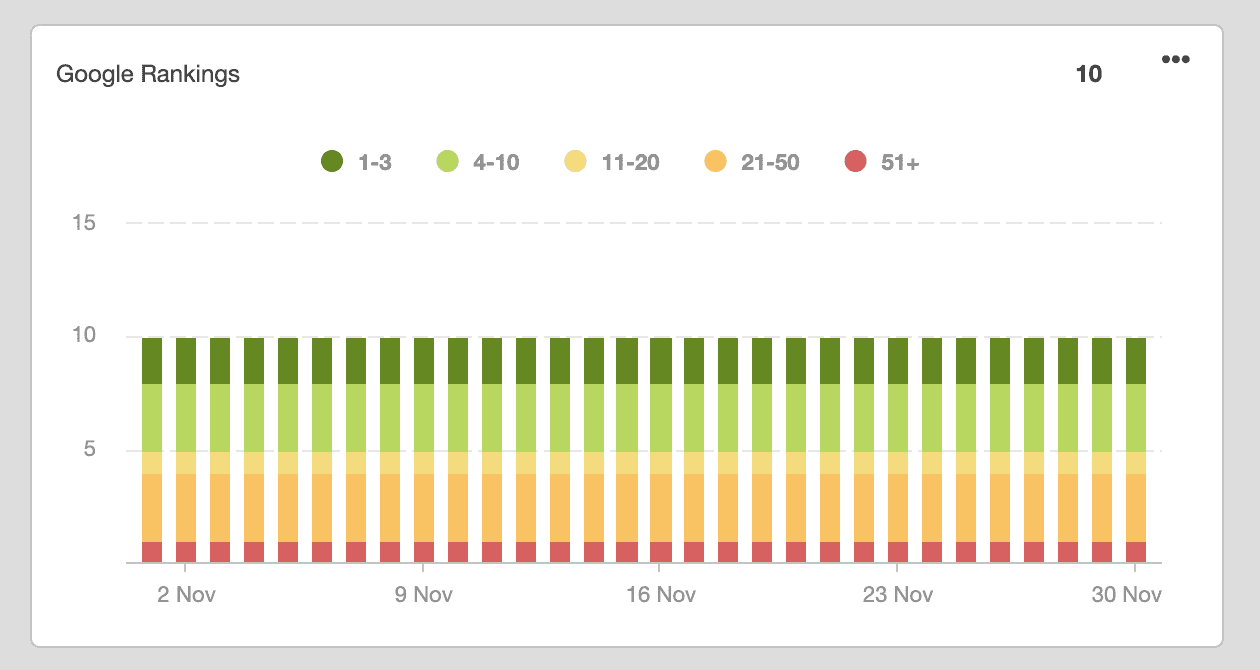Screen dimensions: 1260x670
Task: Click the bold "10" ranking count
Action: pos(1091,74)
